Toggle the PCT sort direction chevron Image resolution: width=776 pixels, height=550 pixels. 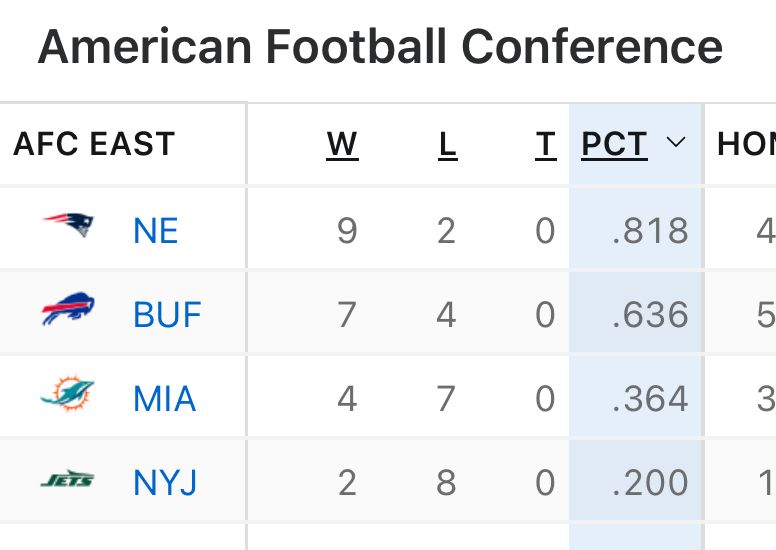click(x=676, y=143)
